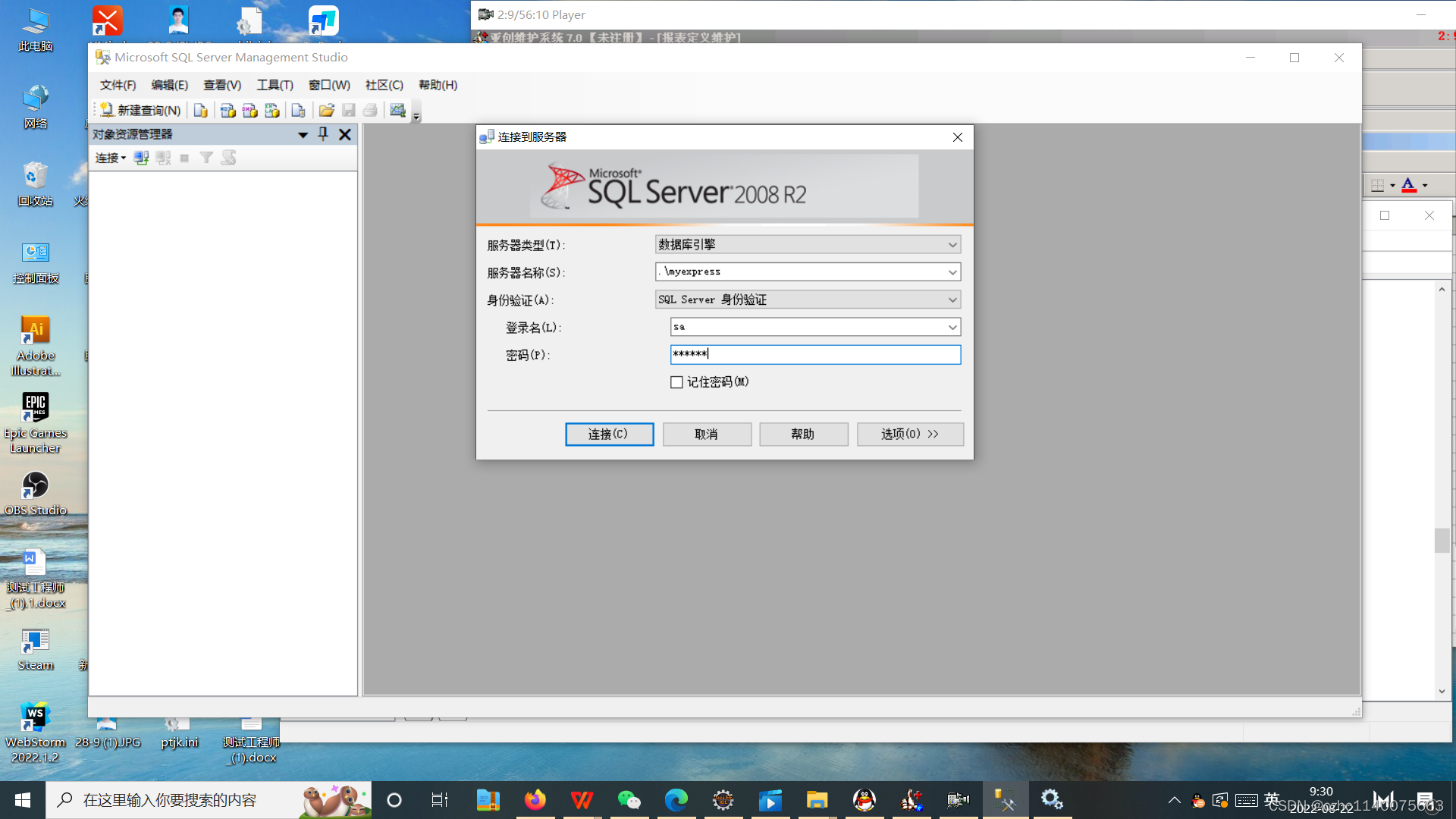
Task: Open Firefox from taskbar
Action: point(535,800)
